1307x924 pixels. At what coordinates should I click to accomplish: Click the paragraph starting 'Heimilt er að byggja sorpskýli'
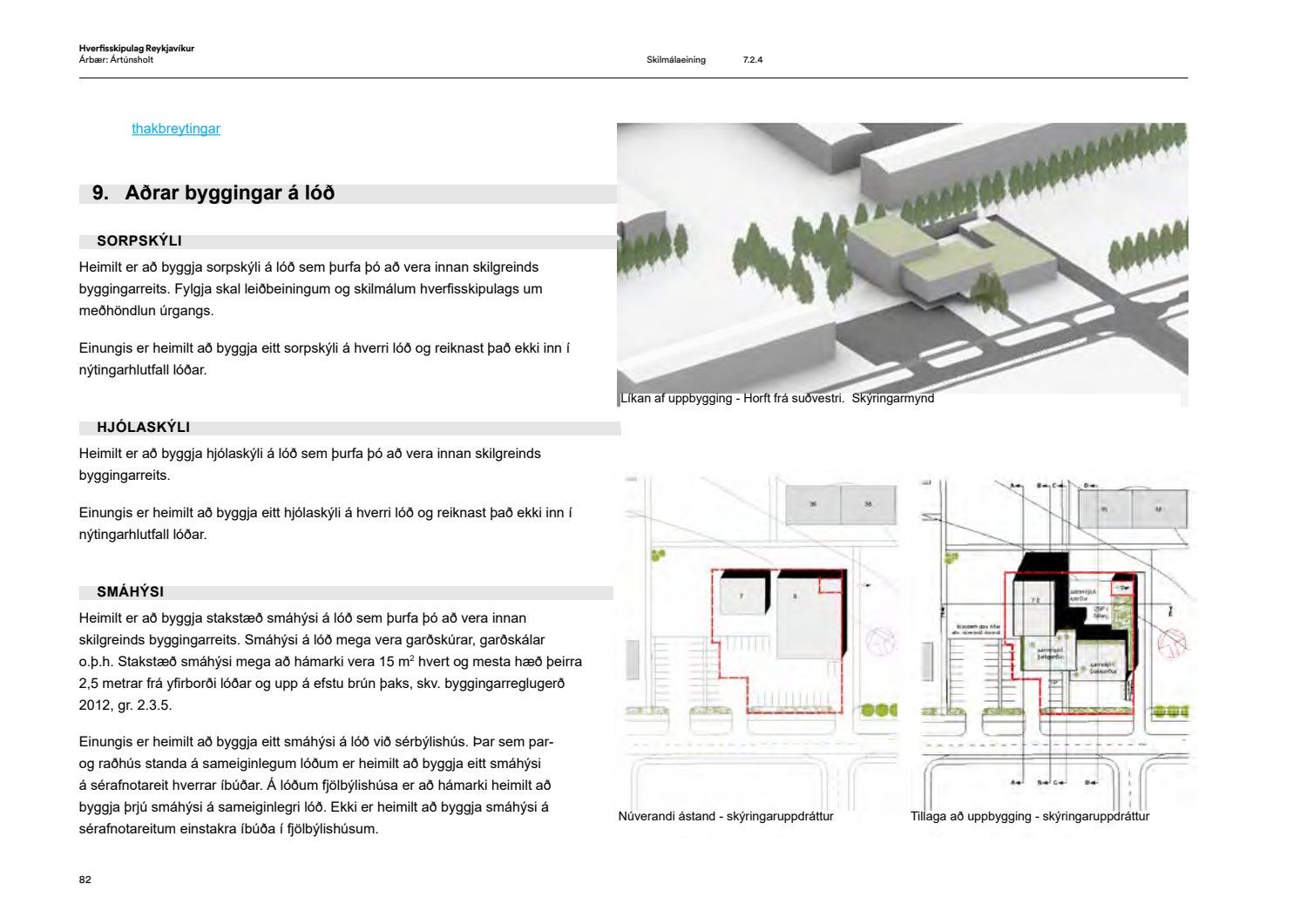click(x=310, y=289)
